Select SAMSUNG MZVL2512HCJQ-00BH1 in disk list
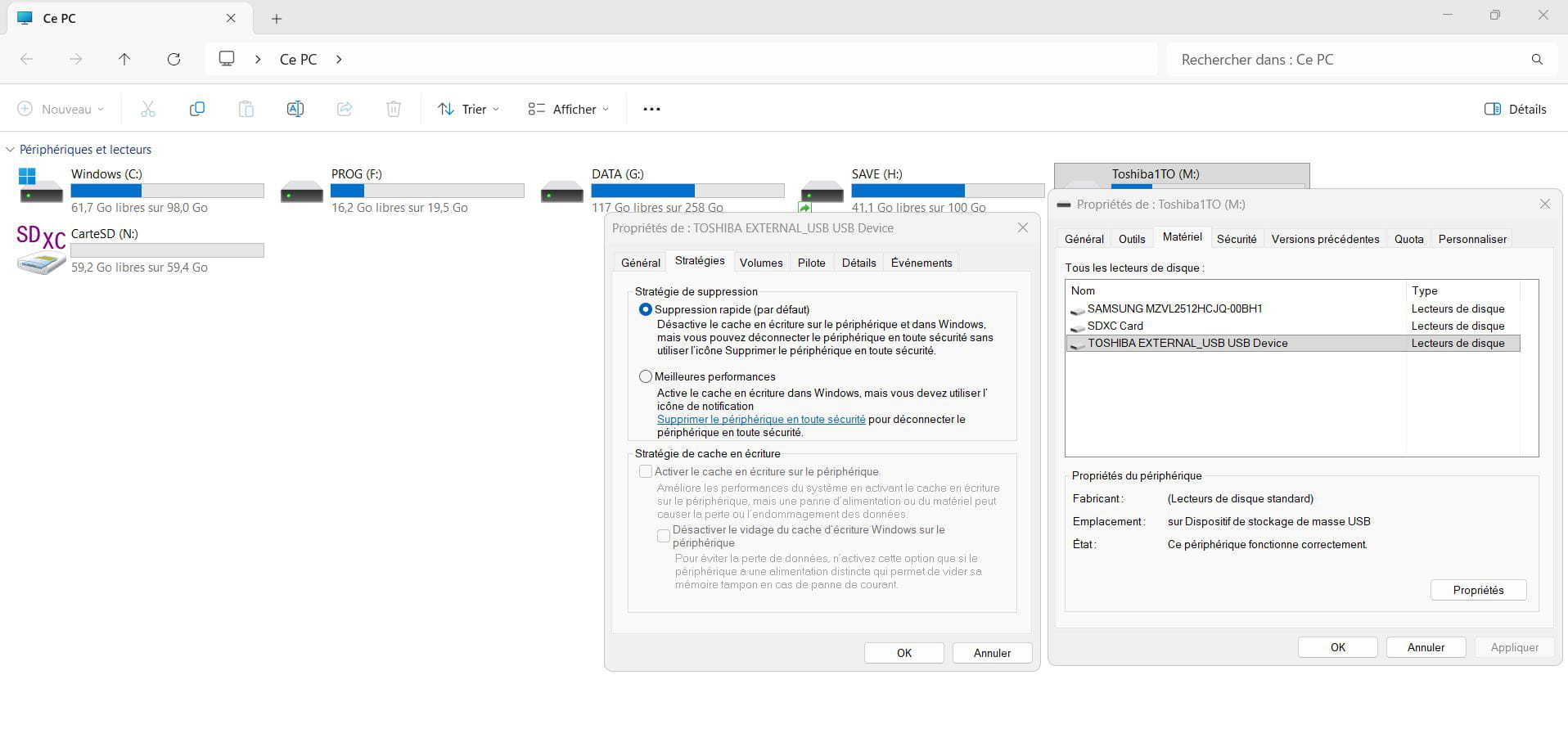 (x=1293, y=308)
